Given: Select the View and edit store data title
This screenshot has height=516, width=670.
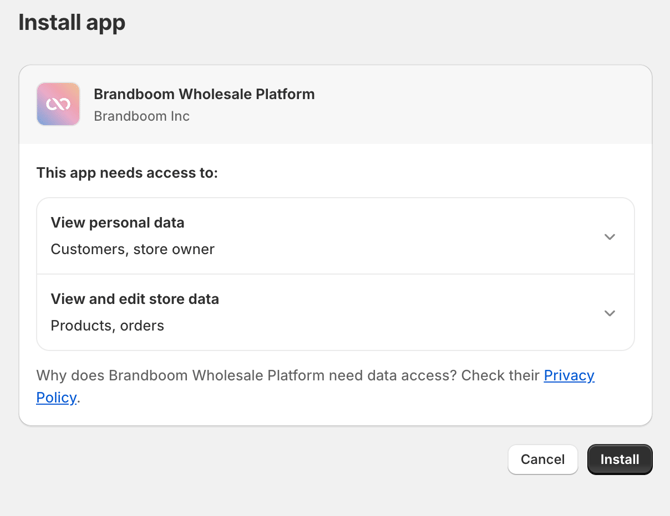Looking at the screenshot, I should click(x=134, y=299).
